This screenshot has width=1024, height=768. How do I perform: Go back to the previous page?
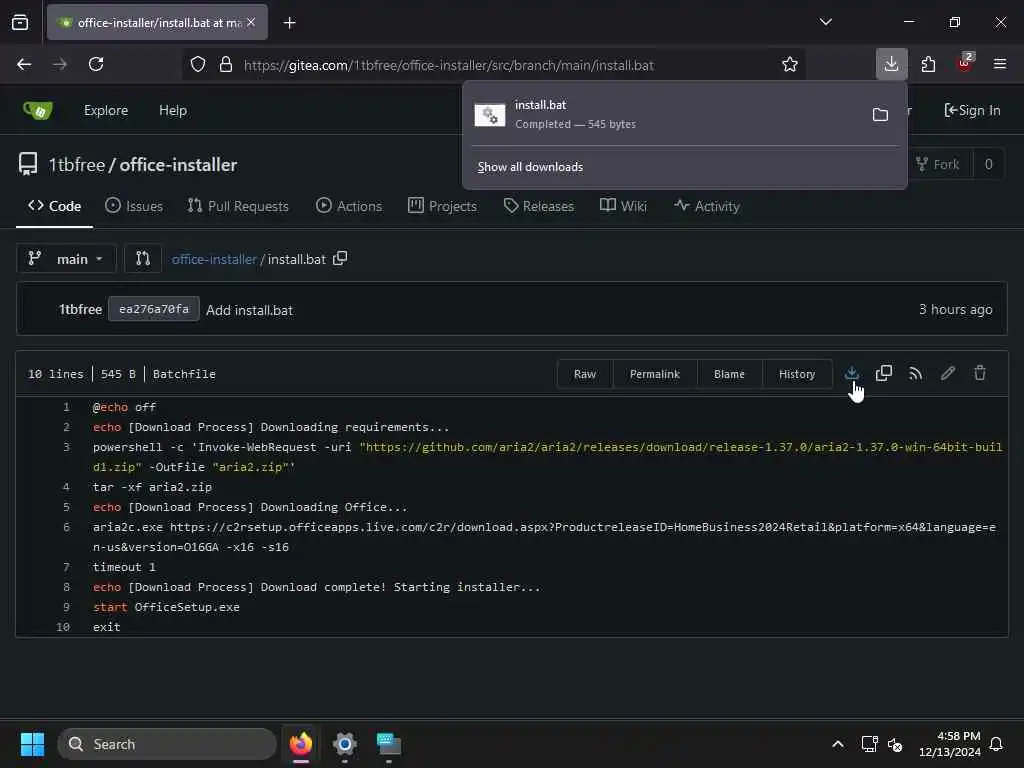[x=24, y=64]
